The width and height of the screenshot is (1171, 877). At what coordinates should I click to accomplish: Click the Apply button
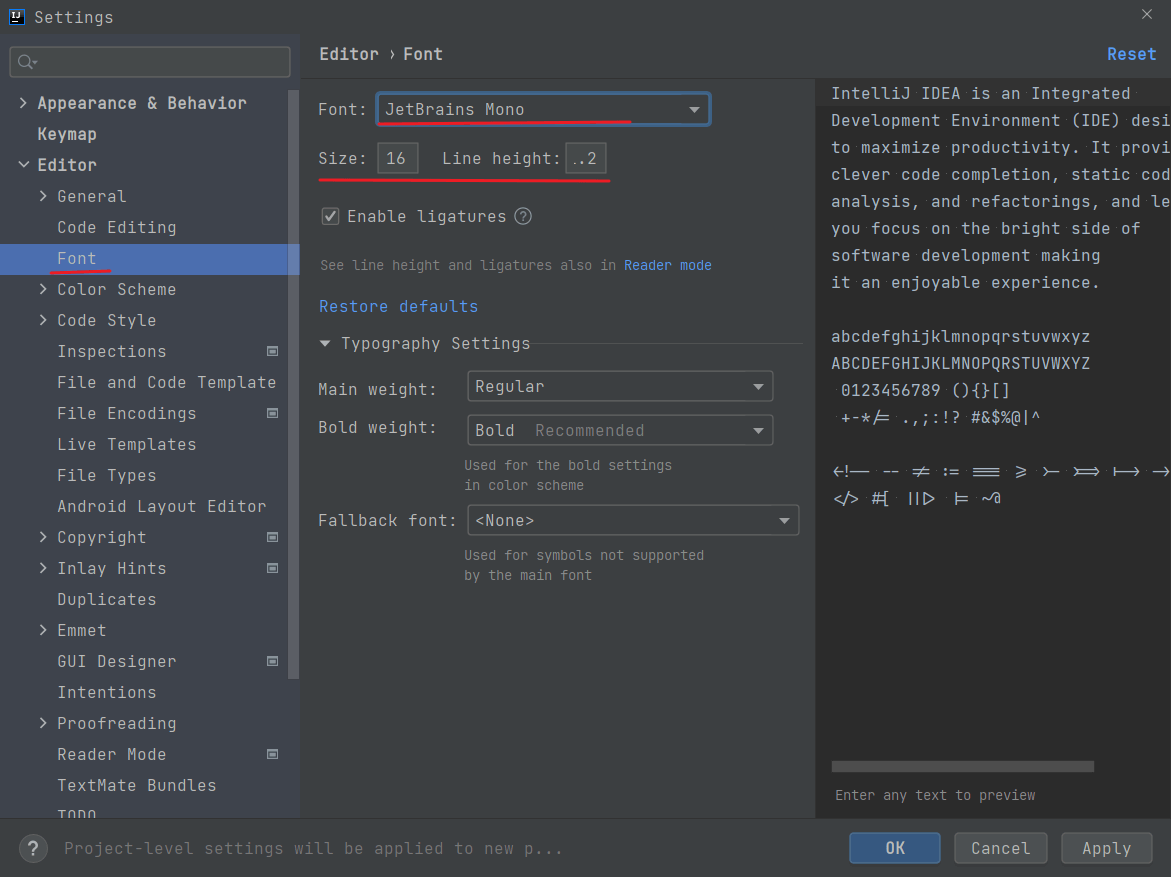pos(1106,848)
